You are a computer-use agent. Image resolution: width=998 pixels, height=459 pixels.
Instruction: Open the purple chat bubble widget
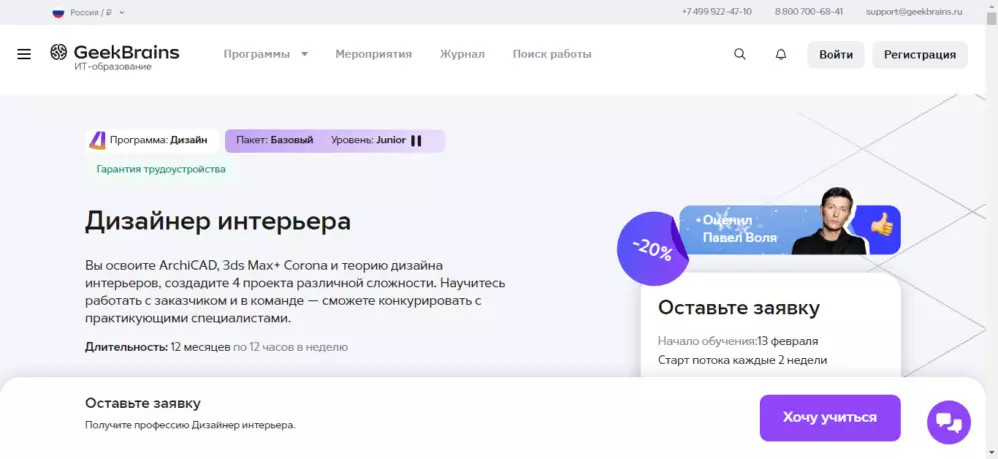click(x=949, y=422)
